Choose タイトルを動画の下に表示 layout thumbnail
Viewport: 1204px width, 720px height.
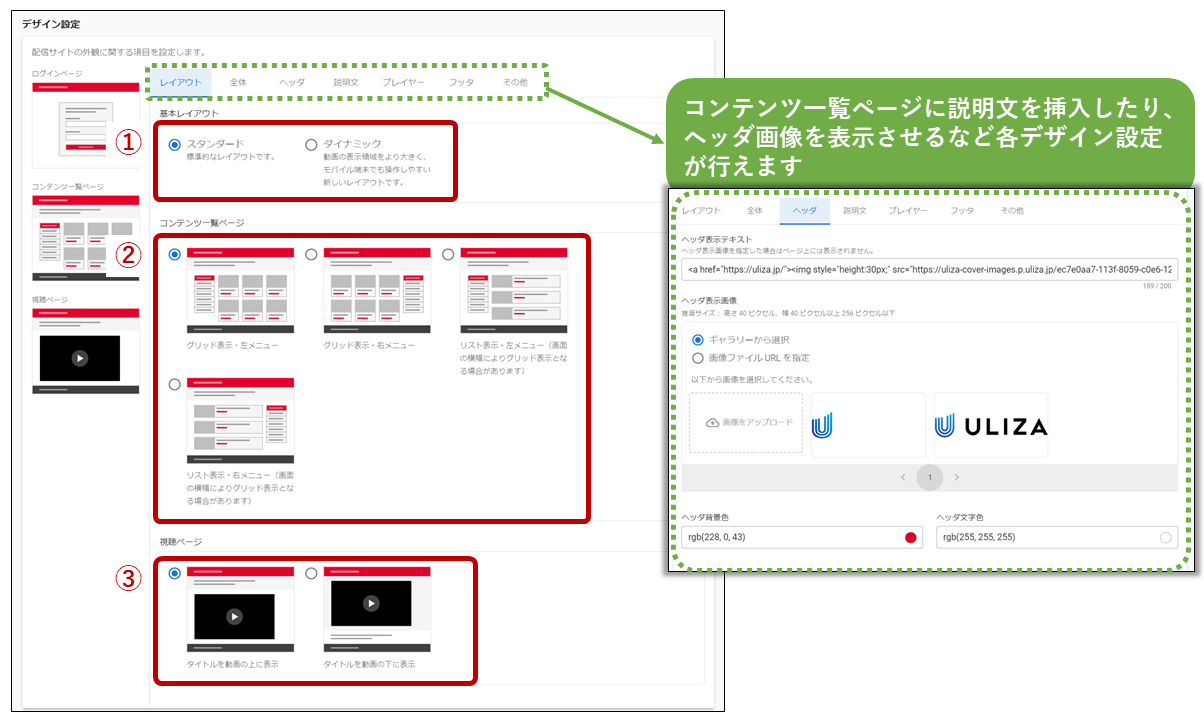click(x=377, y=610)
